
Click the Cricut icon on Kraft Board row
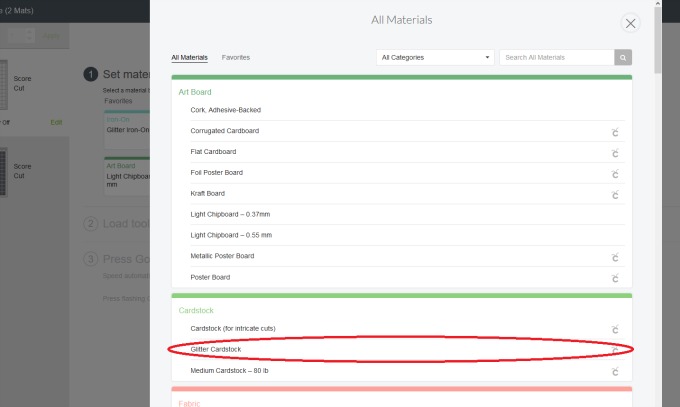tap(615, 195)
